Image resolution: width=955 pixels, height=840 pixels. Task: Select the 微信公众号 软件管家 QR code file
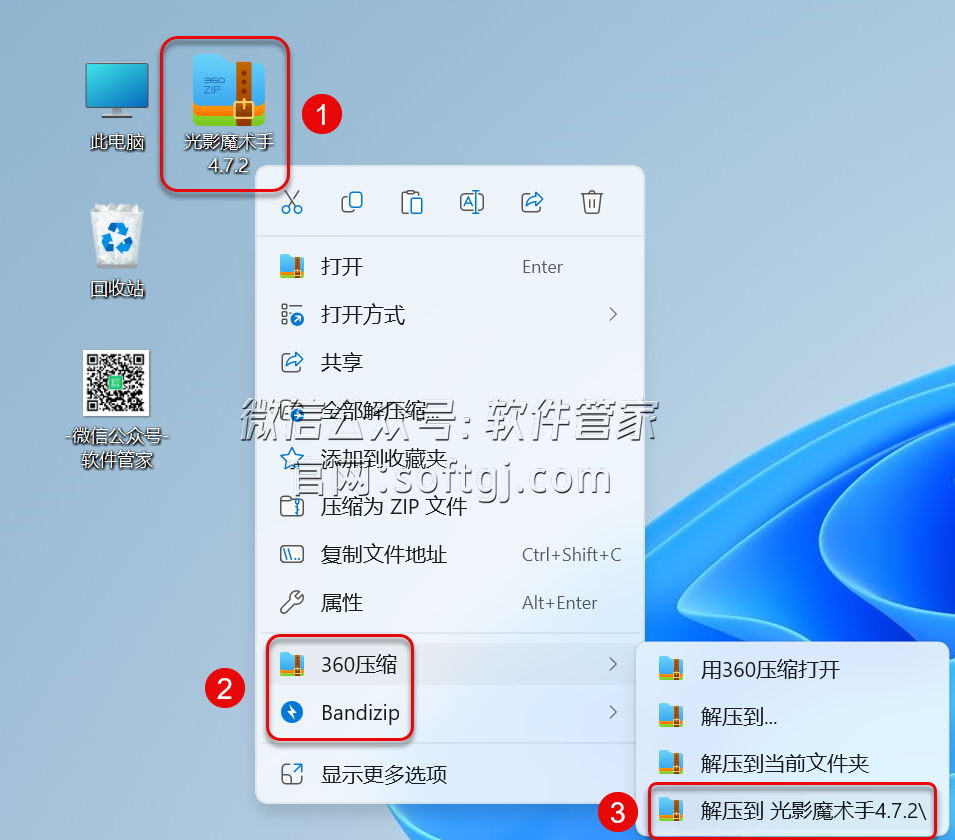click(116, 409)
